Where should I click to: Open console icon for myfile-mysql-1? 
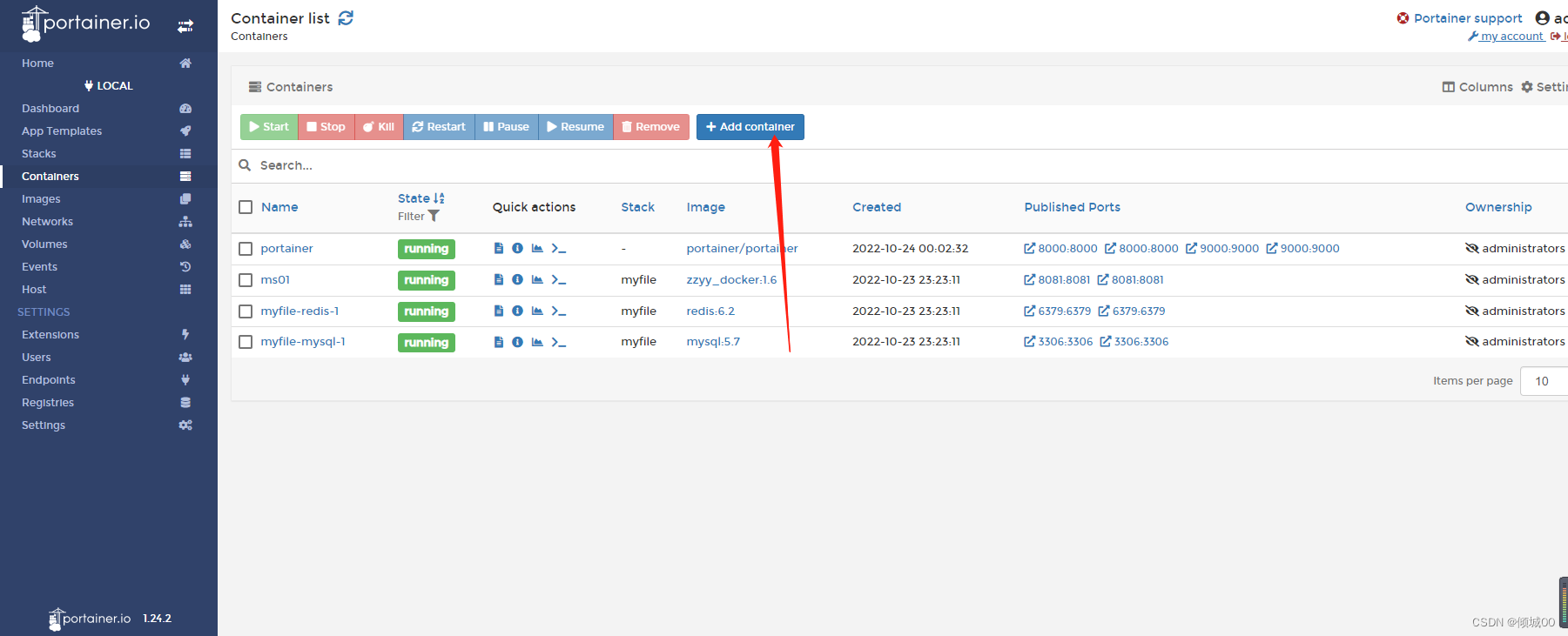coord(559,342)
